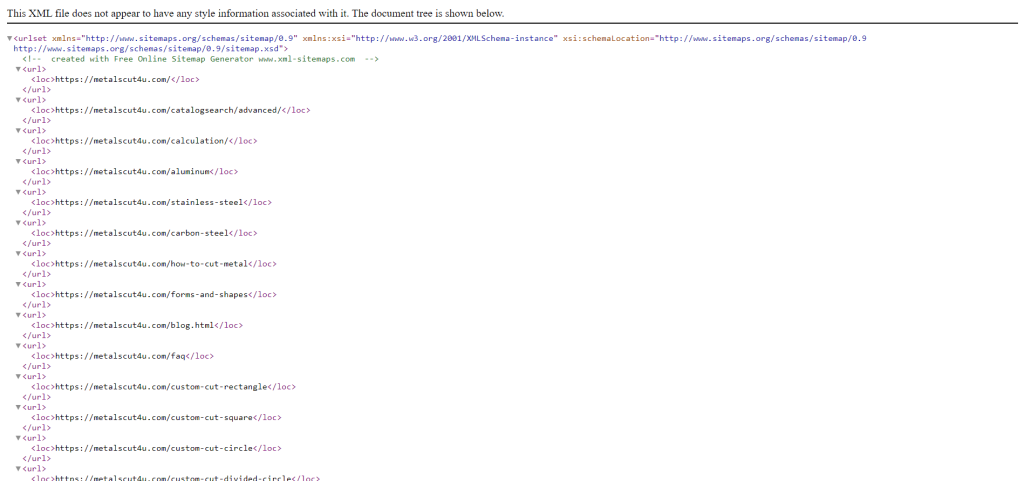Collapse url node for custom-cut-rectangle link
Image resolution: width=1024 pixels, height=481 pixels.
point(19,377)
